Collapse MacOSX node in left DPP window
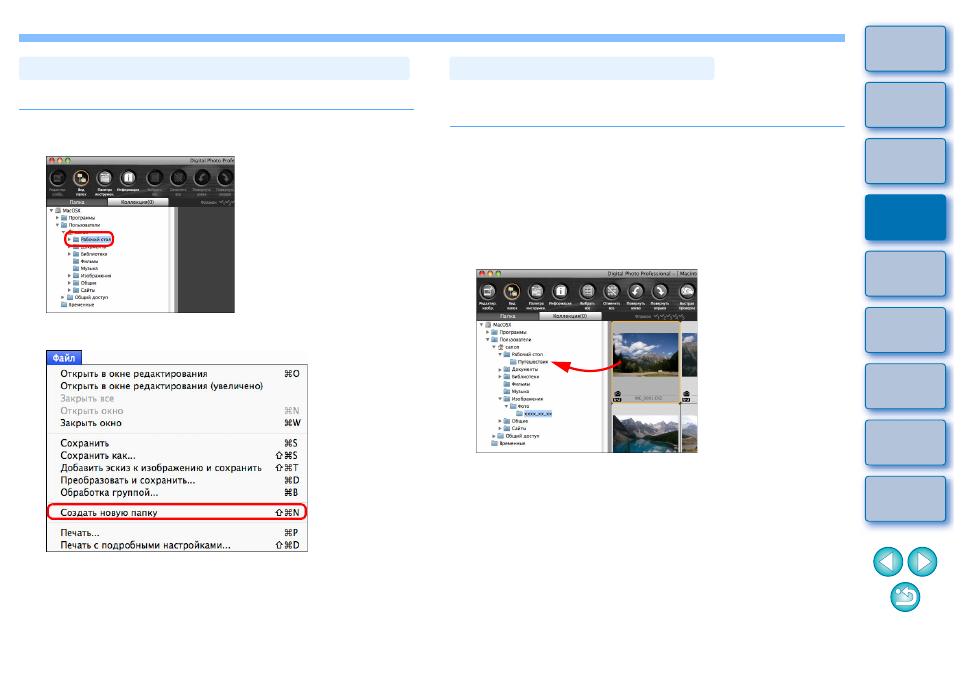The image size is (954, 674). (52, 210)
